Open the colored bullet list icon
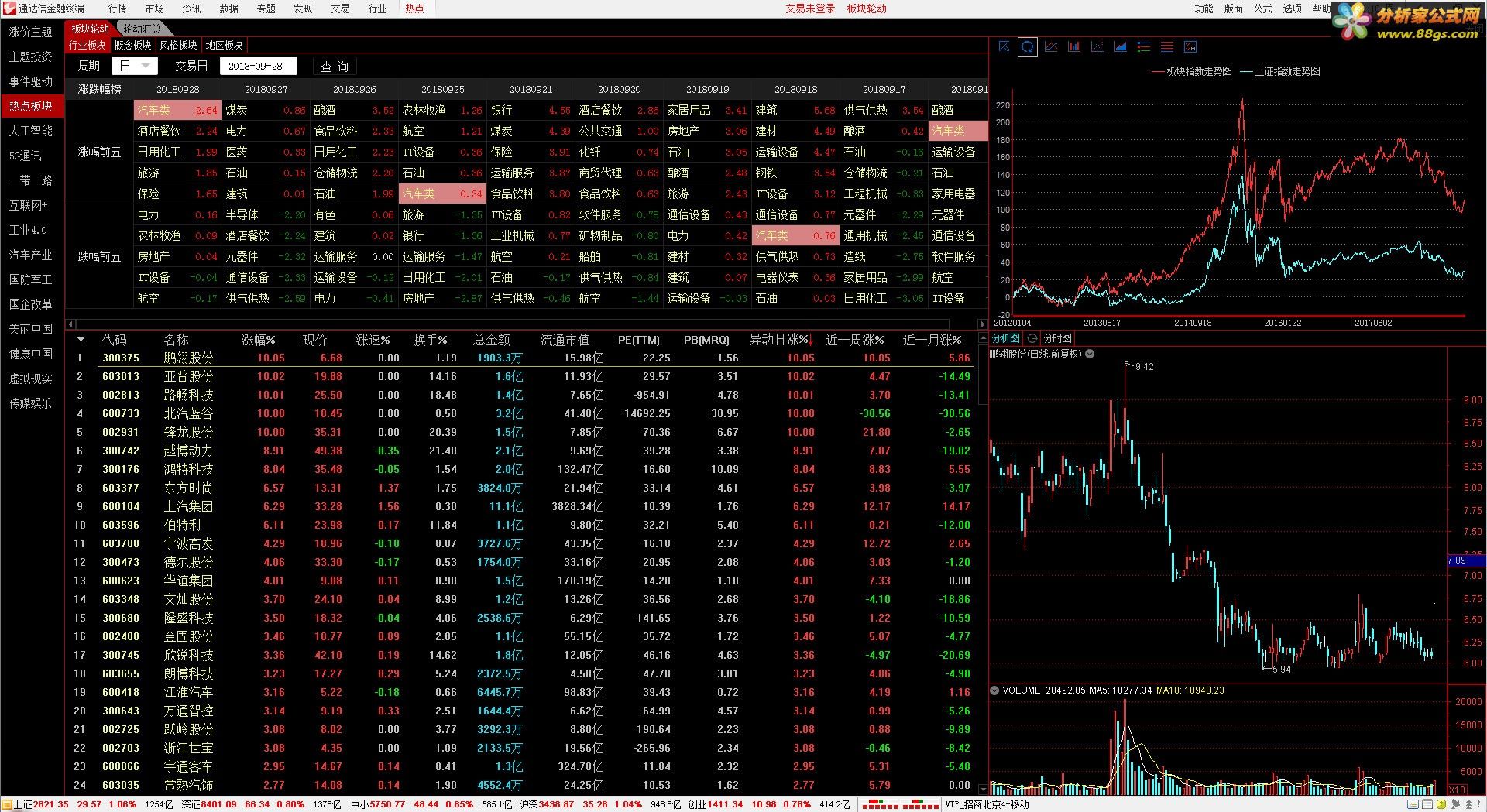Screen dimensions: 1487x812 coord(1144,47)
